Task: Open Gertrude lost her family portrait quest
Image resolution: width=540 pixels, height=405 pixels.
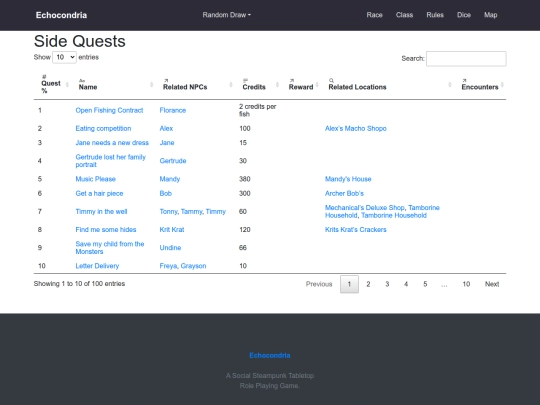Action: click(x=111, y=161)
